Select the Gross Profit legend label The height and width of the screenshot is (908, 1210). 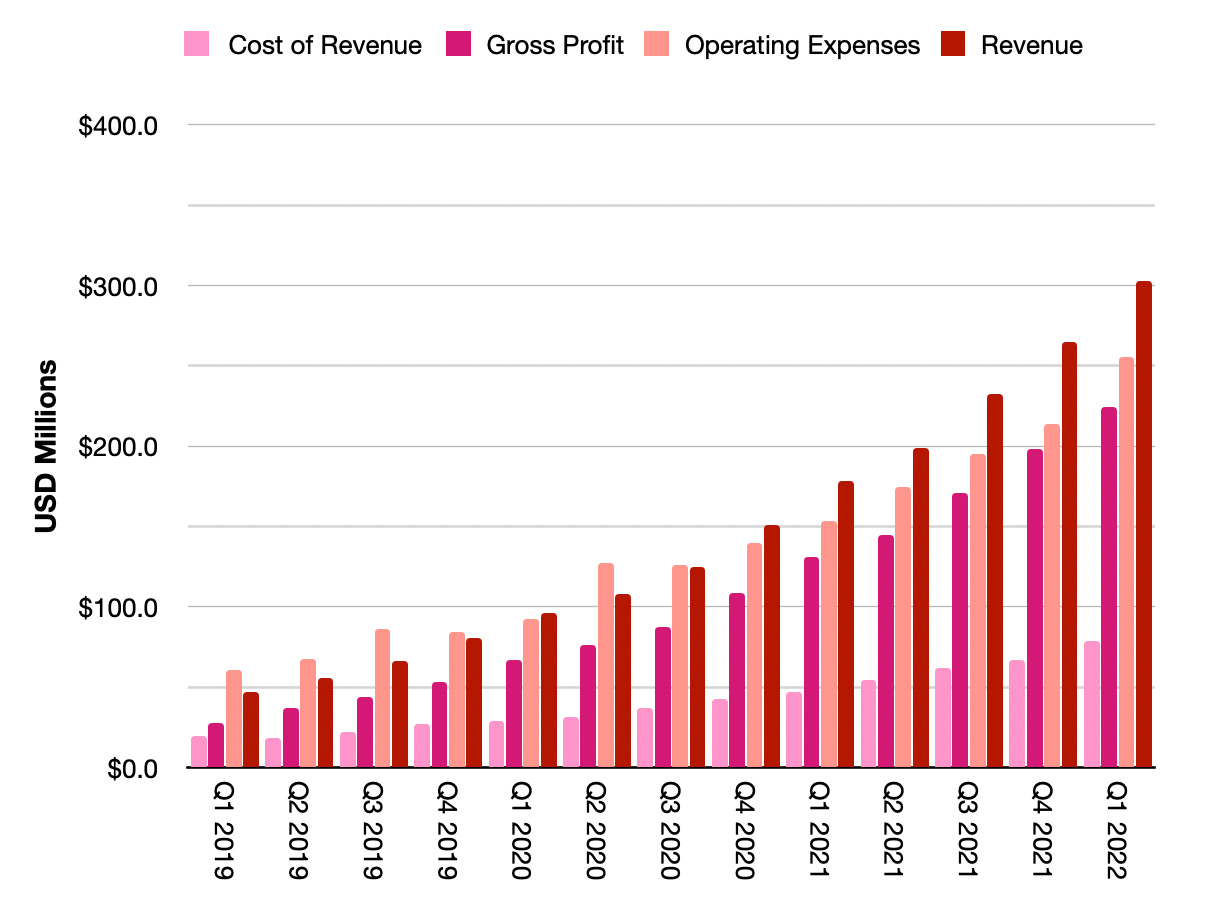tap(554, 45)
